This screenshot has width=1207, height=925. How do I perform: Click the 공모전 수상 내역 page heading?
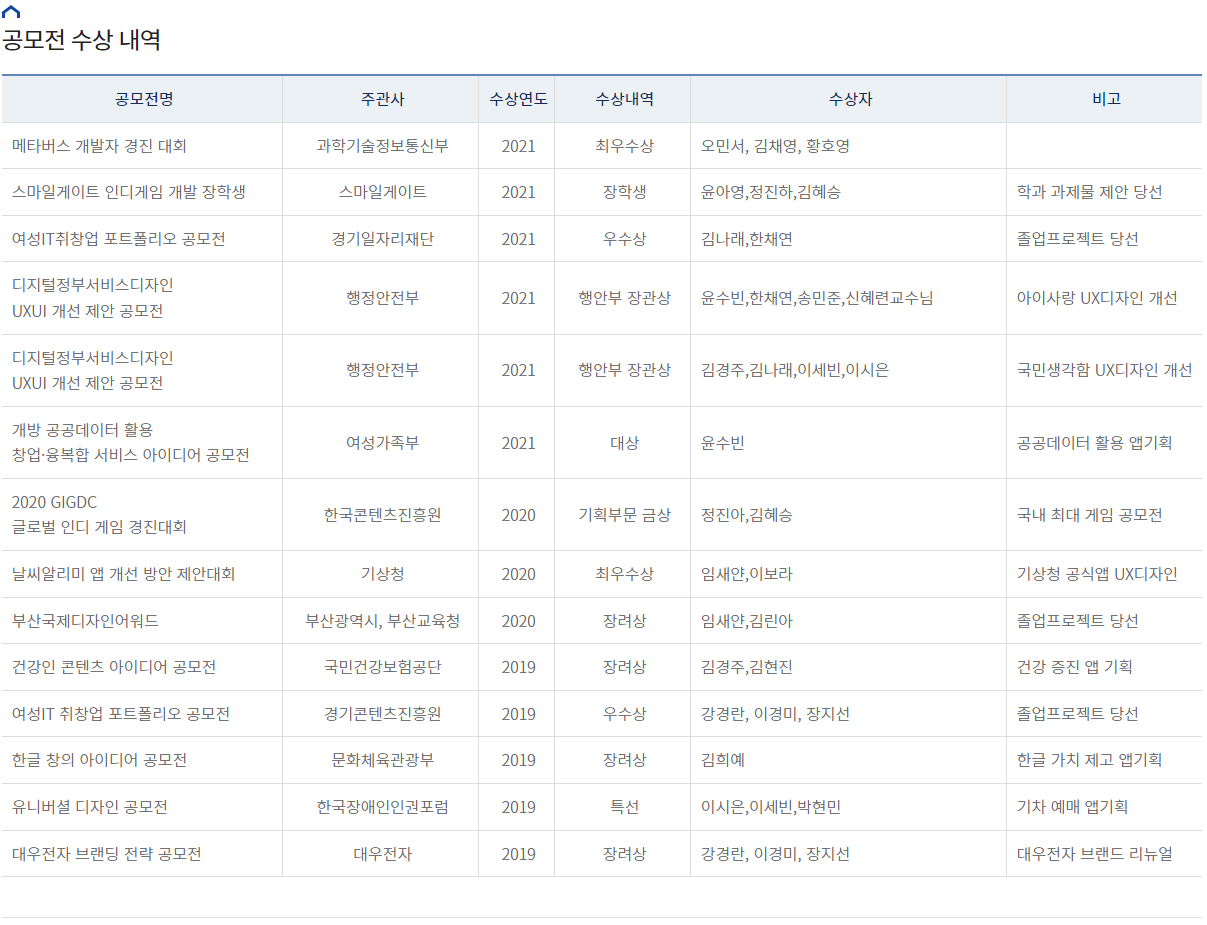click(x=81, y=41)
